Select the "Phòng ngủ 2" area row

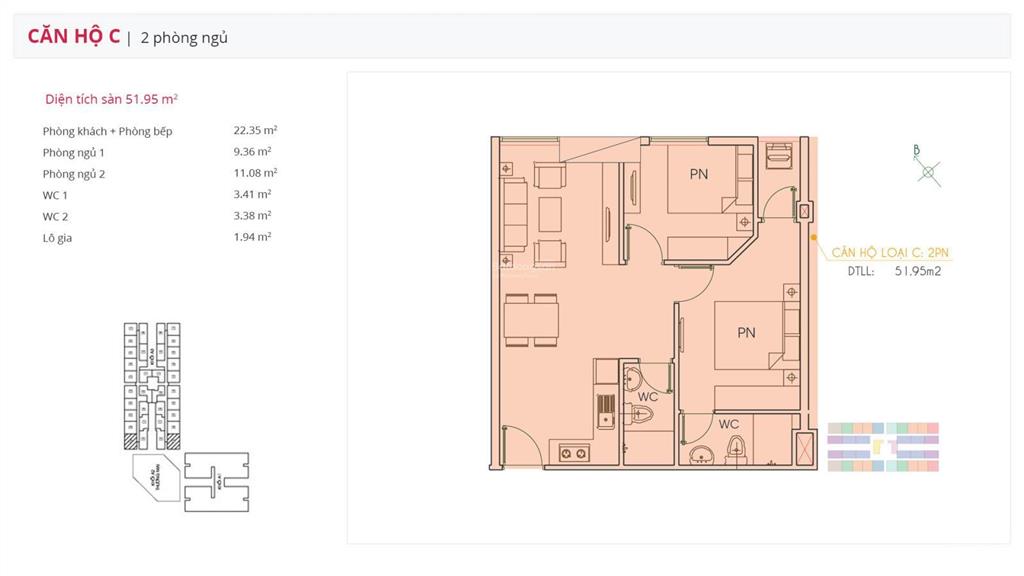coord(74,174)
